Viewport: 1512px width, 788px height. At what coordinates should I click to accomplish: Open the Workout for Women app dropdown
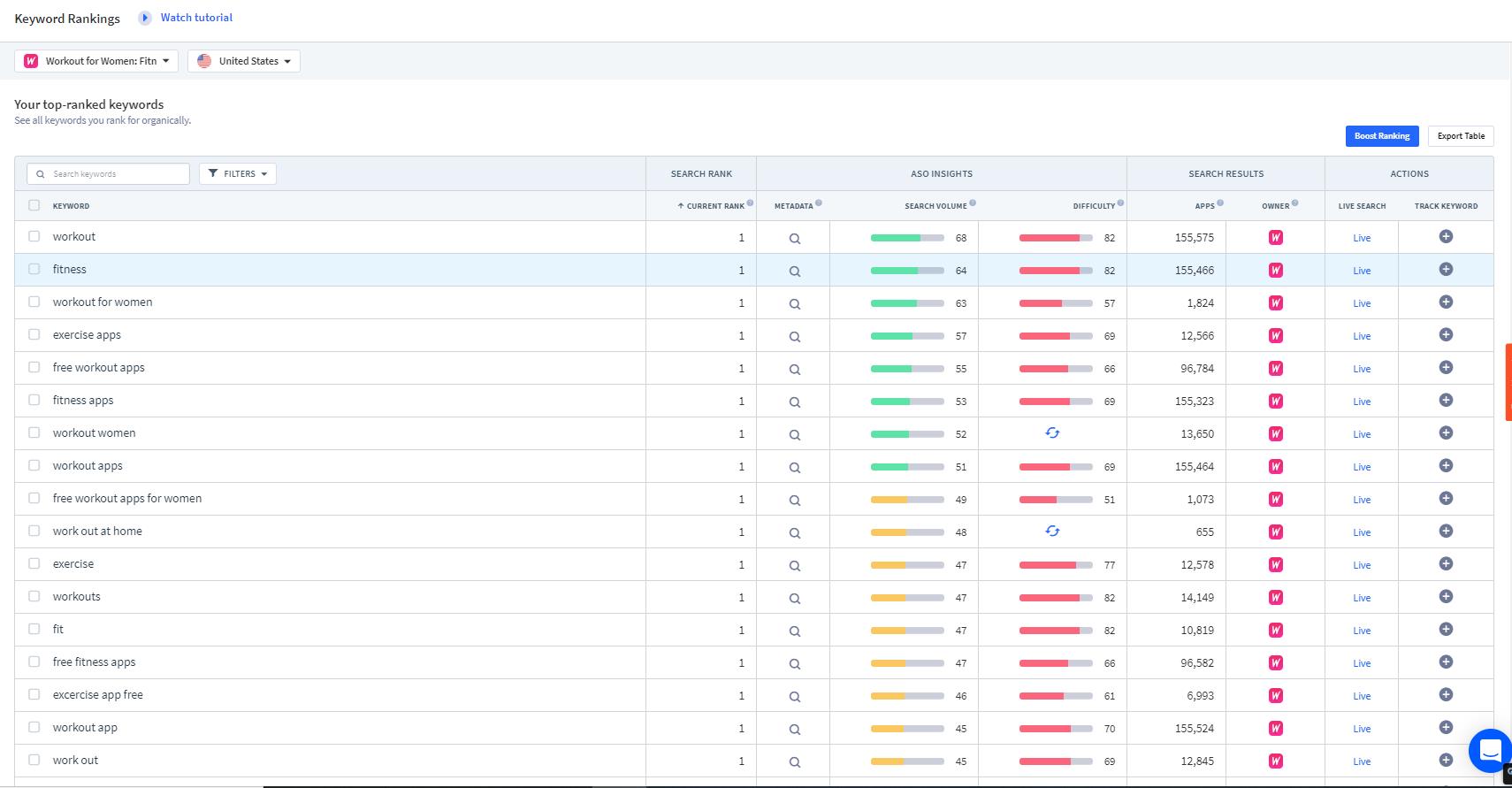[x=96, y=61]
